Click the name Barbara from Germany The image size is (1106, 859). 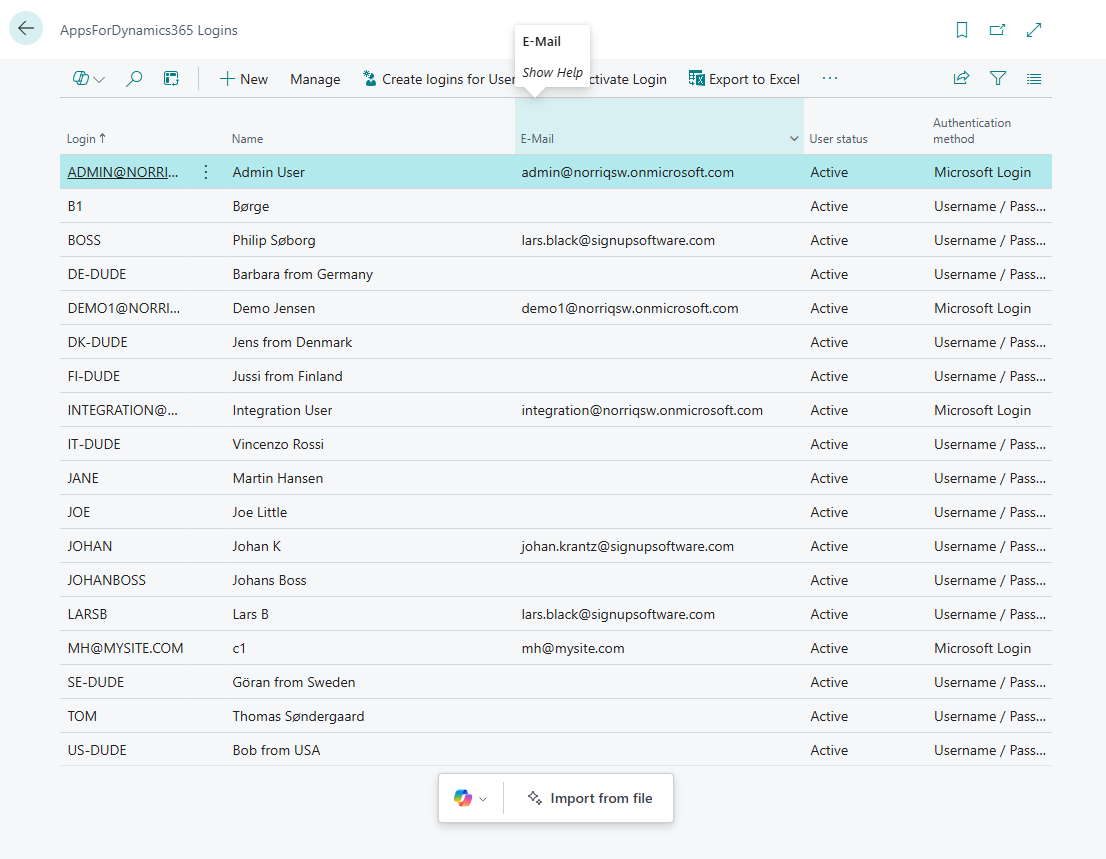point(303,274)
